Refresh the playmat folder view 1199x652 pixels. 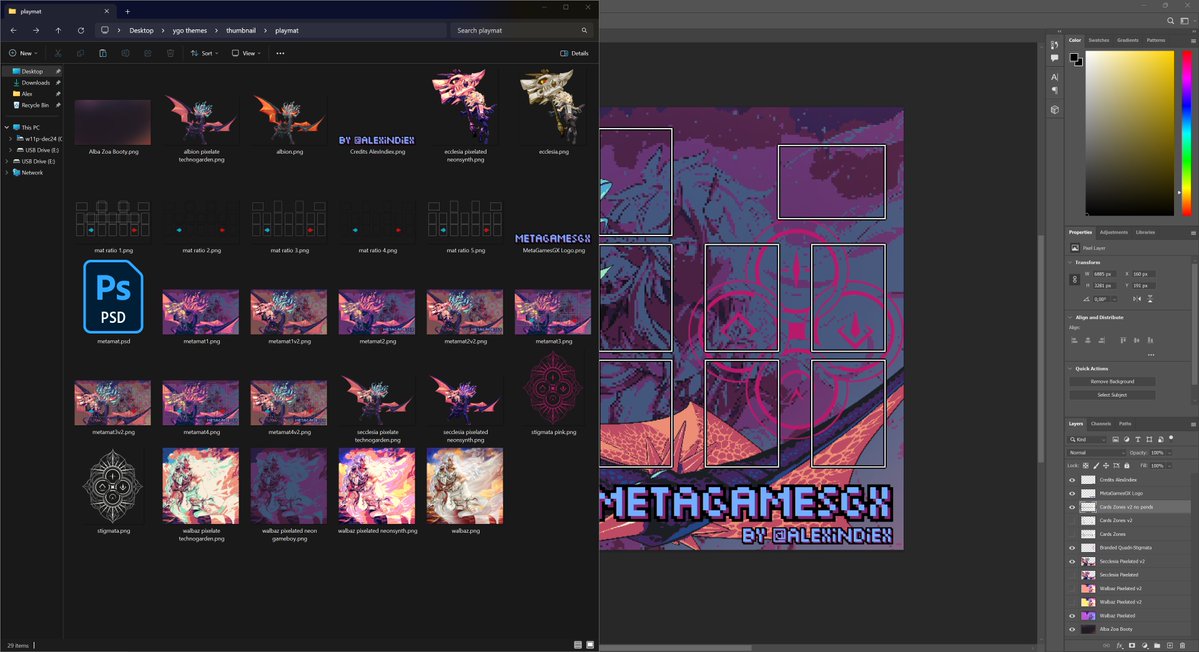click(x=80, y=31)
